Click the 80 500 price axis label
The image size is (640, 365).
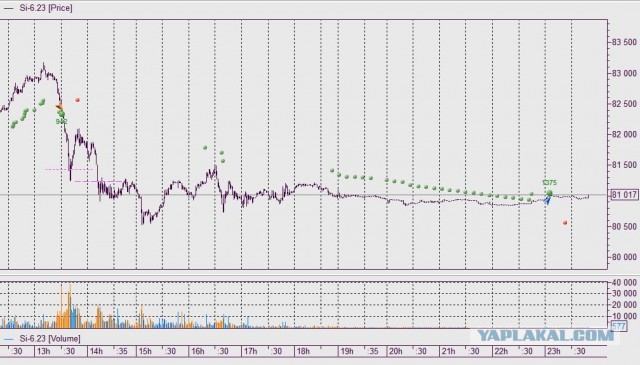point(624,227)
